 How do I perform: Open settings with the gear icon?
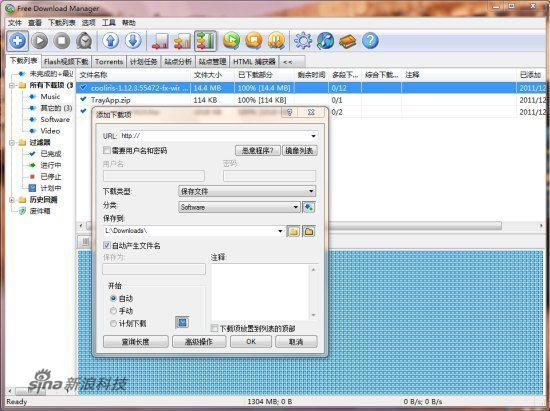[303, 41]
